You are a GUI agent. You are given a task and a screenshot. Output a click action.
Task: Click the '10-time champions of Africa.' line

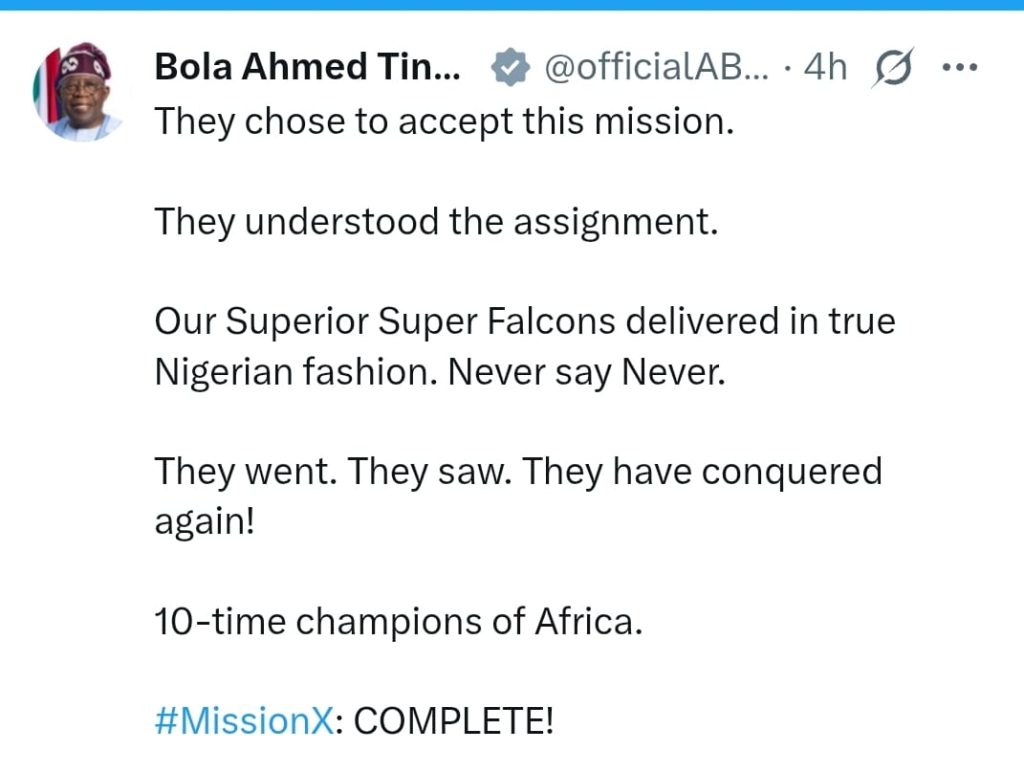click(x=398, y=621)
